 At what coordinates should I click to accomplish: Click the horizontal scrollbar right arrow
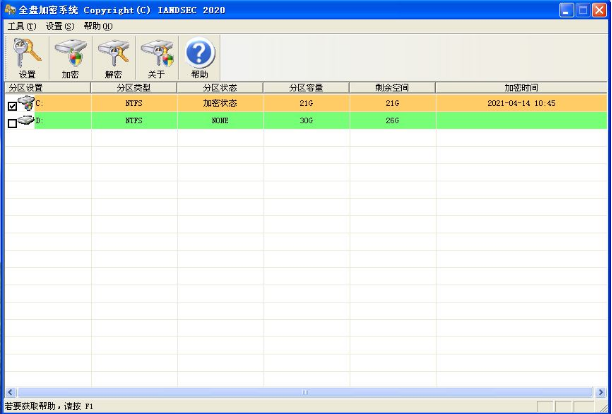click(601, 392)
